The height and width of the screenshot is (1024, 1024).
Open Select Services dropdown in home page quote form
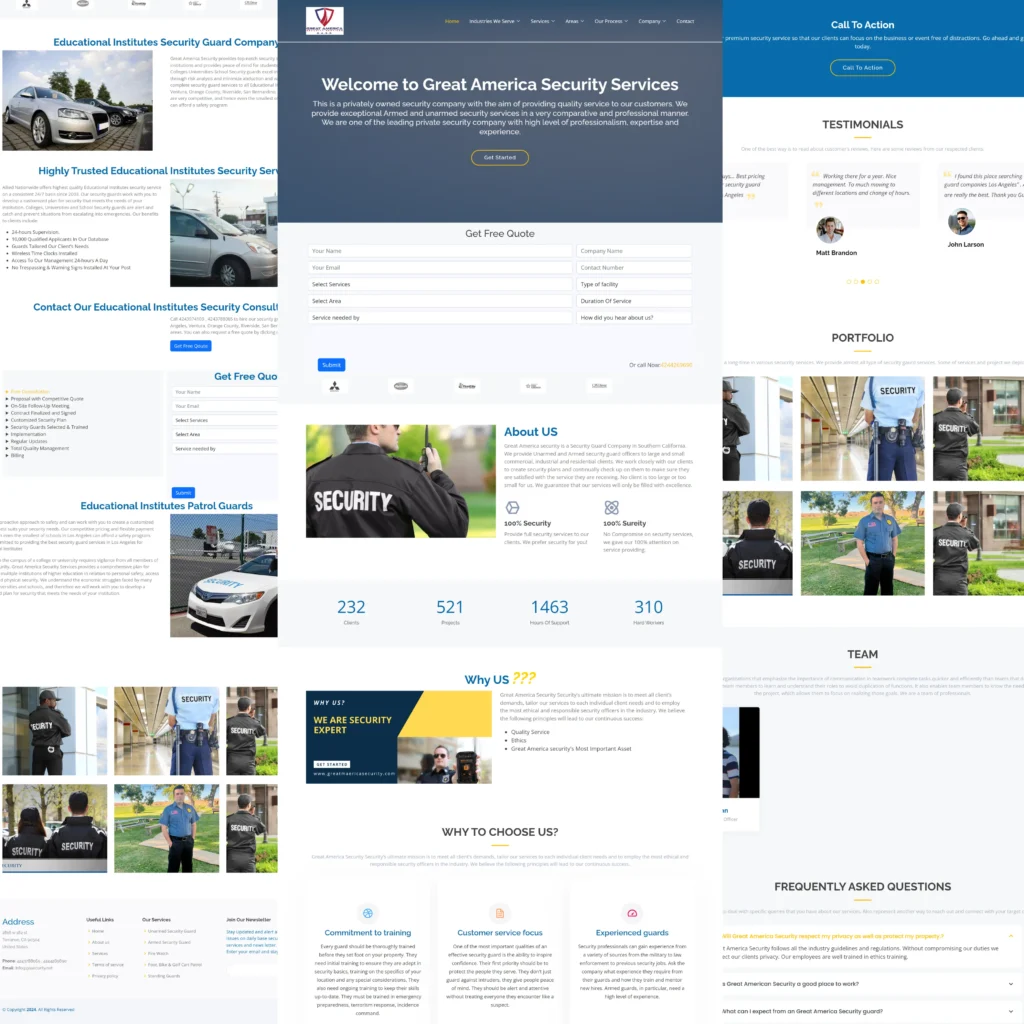[x=440, y=284]
